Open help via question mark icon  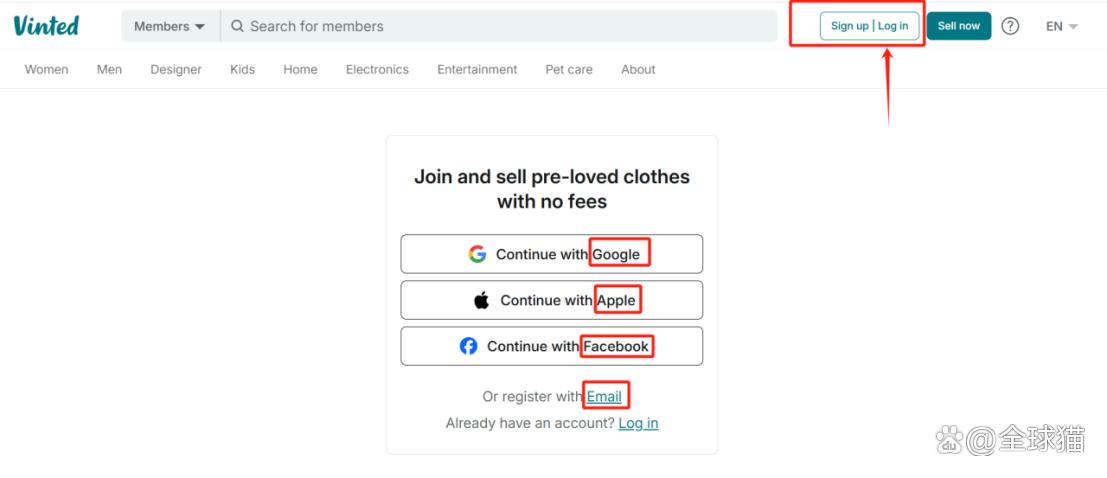pyautogui.click(x=1010, y=26)
